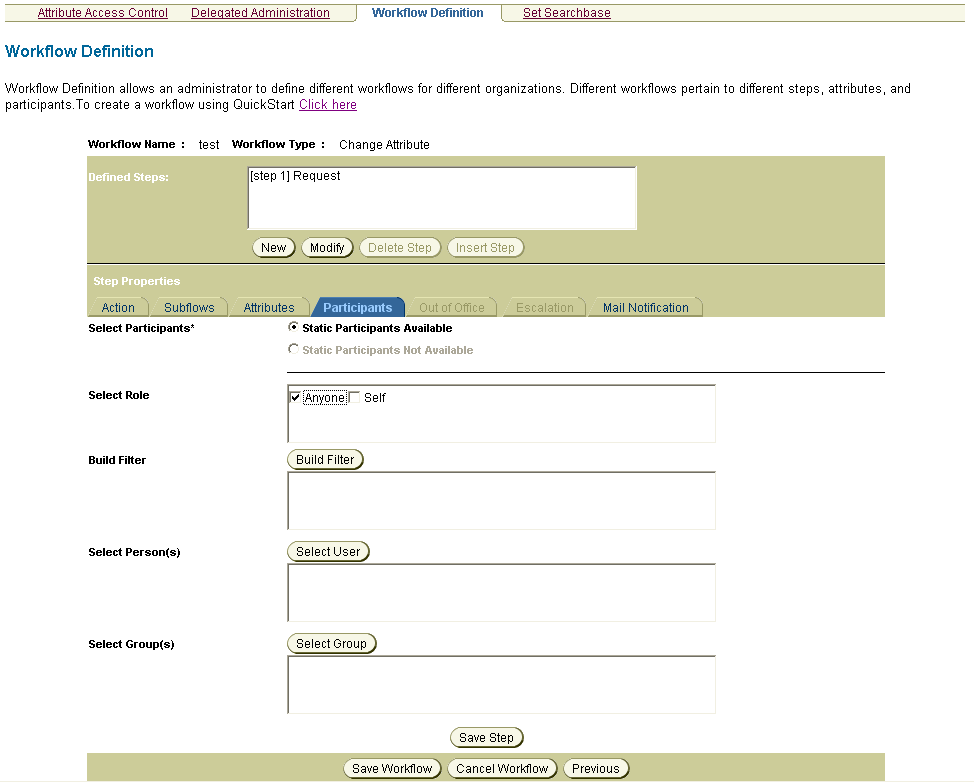
Task: Click inside the Build Filter text area
Action: coord(501,501)
